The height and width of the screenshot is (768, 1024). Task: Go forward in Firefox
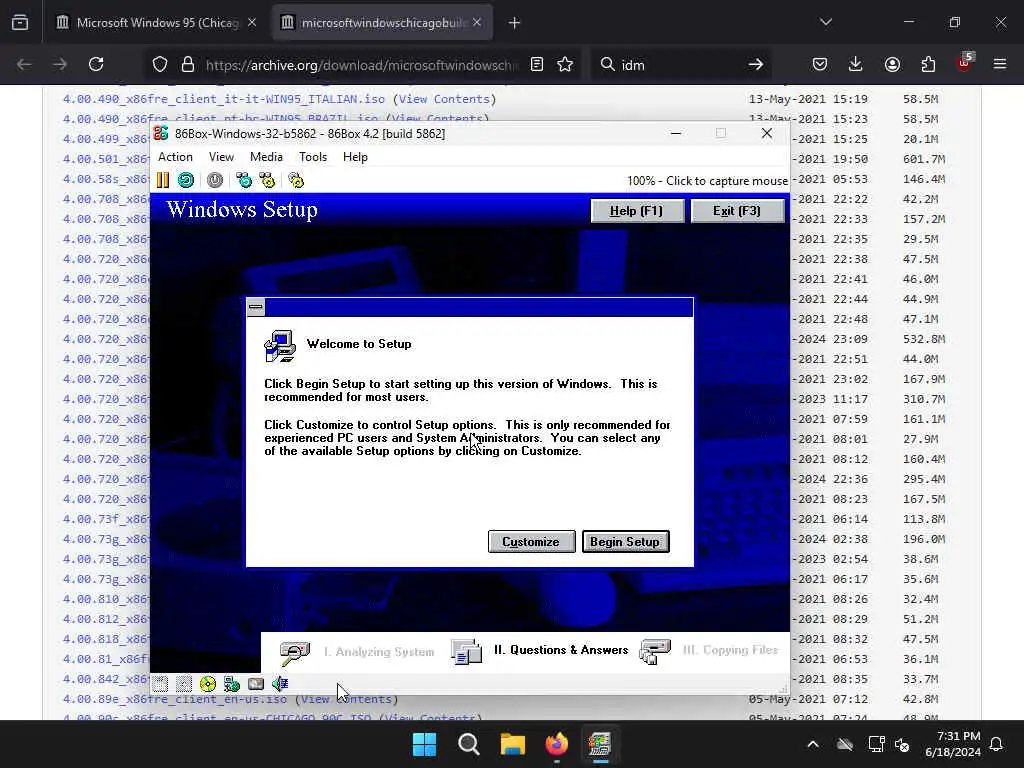(60, 64)
